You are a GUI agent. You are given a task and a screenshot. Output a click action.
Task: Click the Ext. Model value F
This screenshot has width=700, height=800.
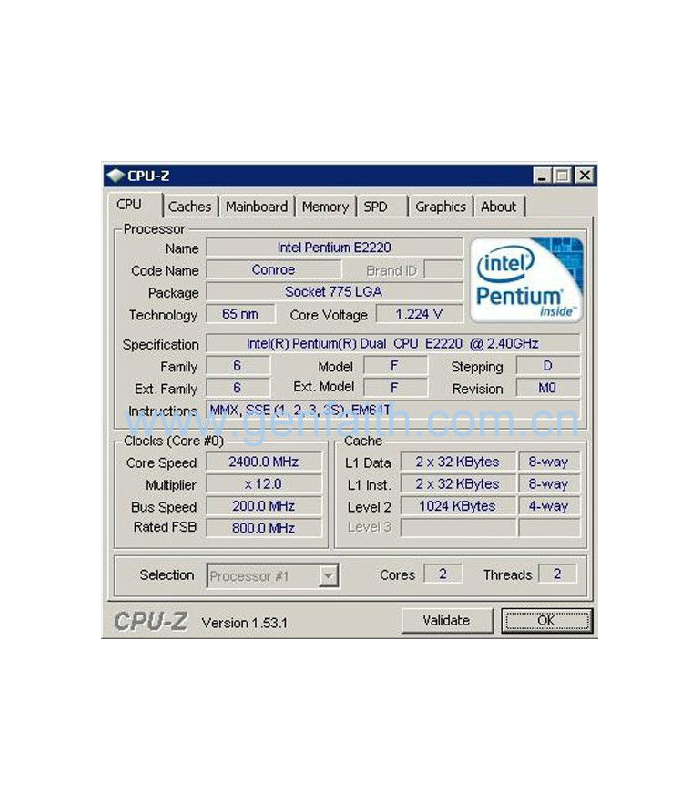(x=395, y=388)
